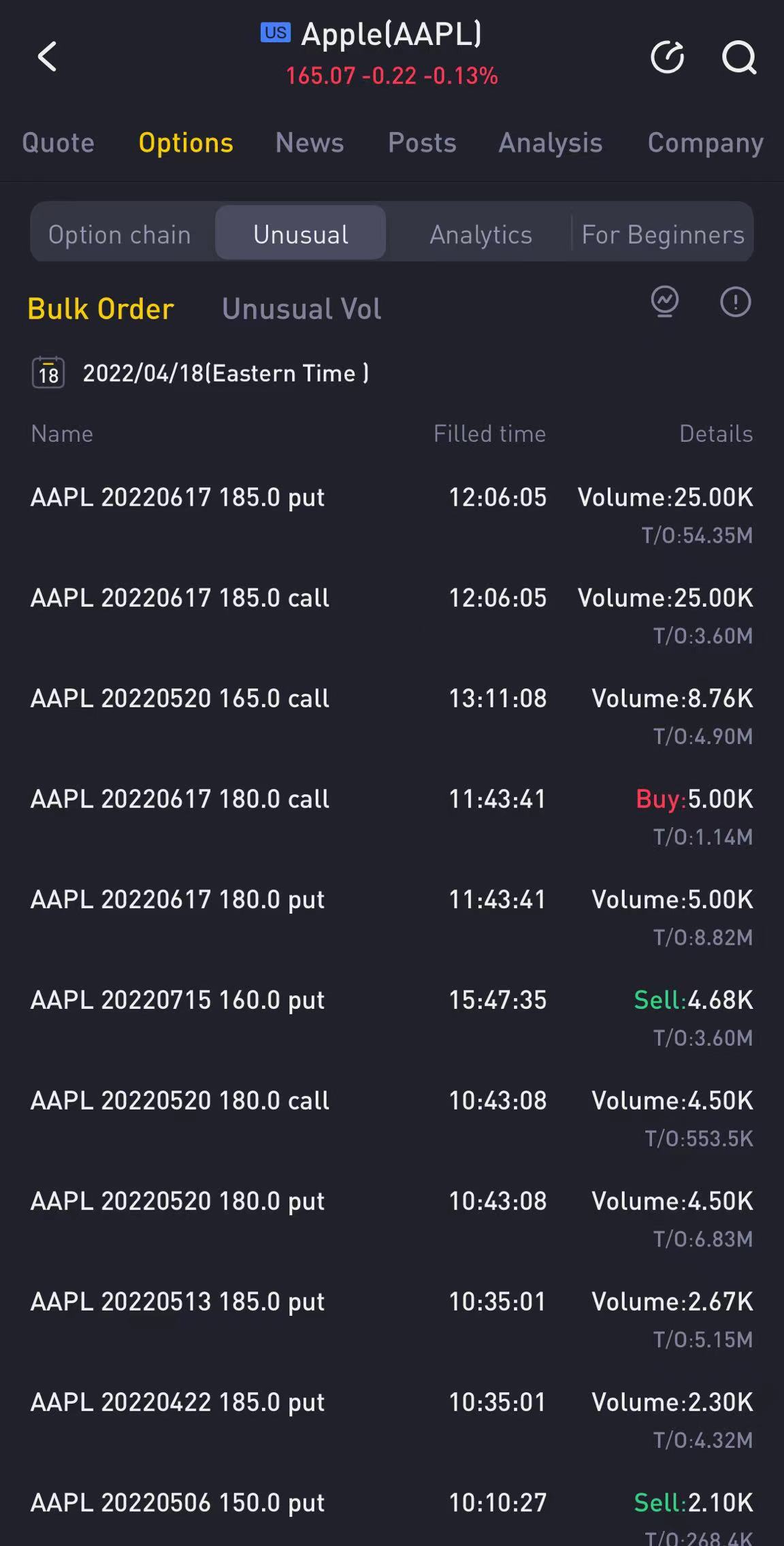Image resolution: width=784 pixels, height=1546 pixels.
Task: Open search with the magnifier icon
Action: 738,57
